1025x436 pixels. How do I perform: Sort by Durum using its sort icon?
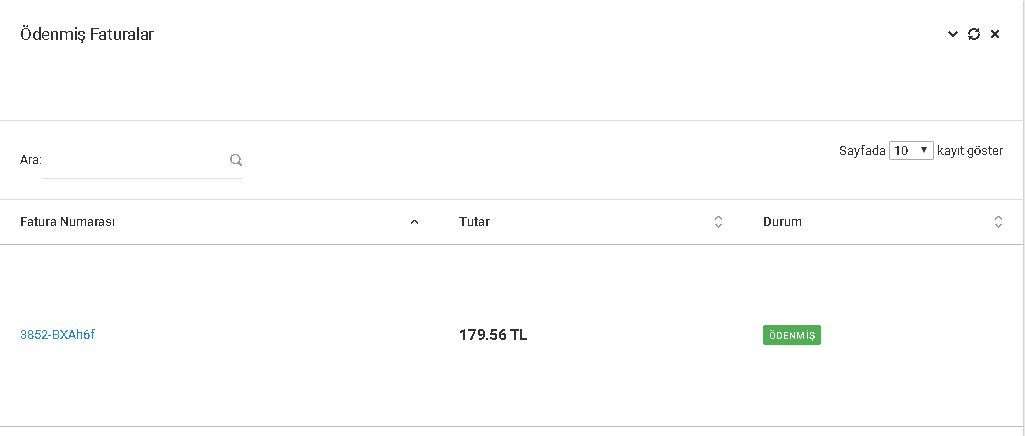point(998,222)
